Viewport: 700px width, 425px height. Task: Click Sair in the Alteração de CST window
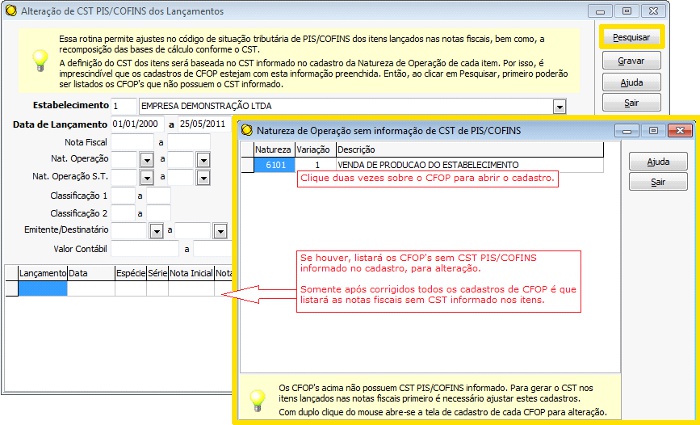[x=631, y=103]
